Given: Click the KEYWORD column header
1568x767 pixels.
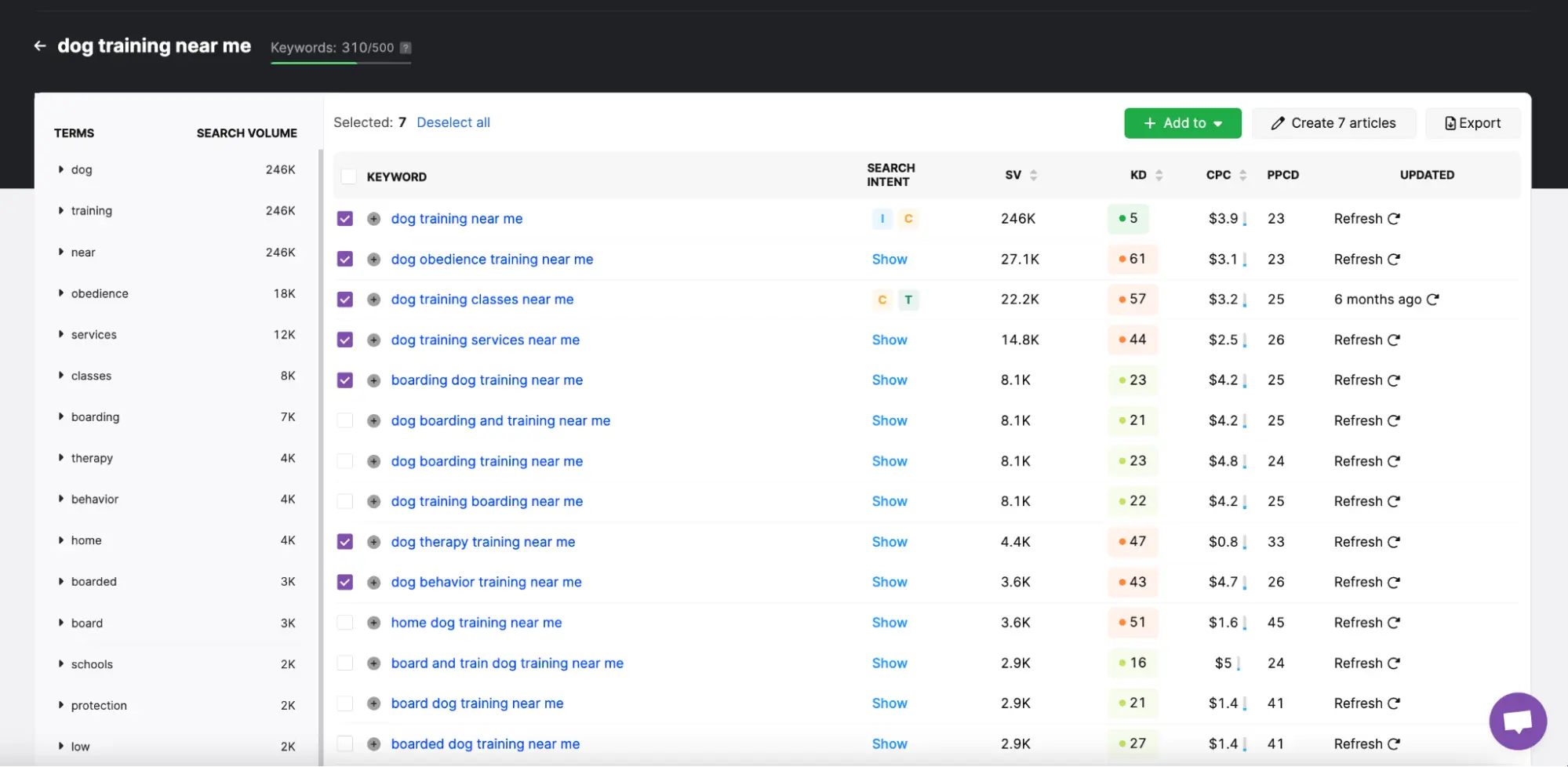Looking at the screenshot, I should coord(397,177).
